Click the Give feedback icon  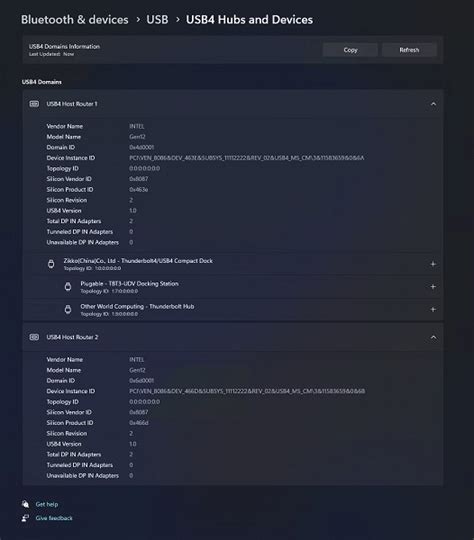pyautogui.click(x=25, y=518)
